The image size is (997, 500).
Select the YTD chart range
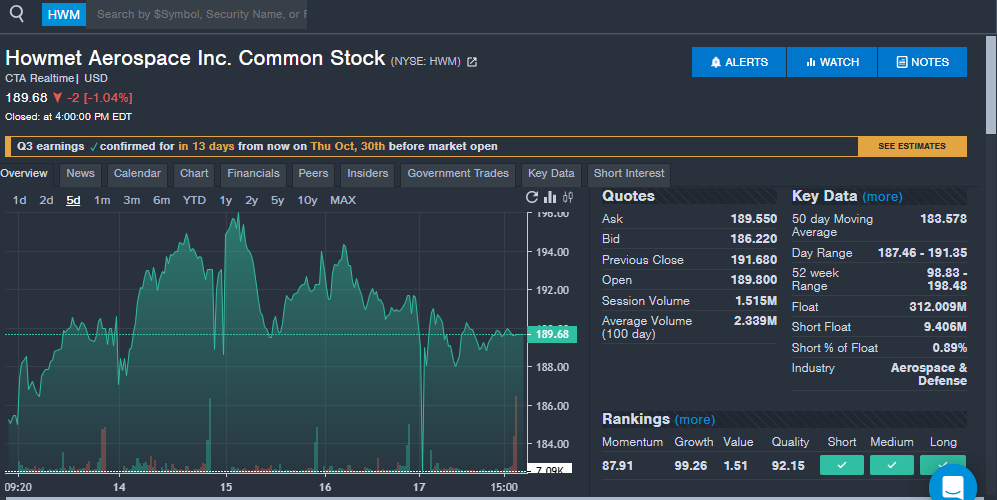[194, 200]
